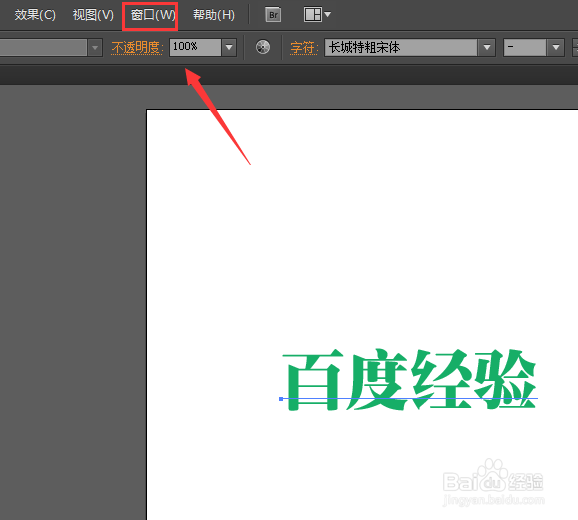Expand the font style dropdown arrow
578x520 pixels.
(x=556, y=47)
